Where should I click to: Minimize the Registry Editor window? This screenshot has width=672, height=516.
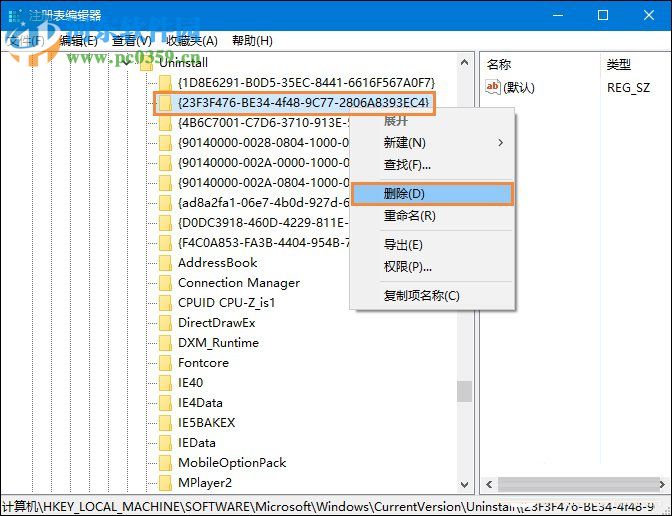pyautogui.click(x=558, y=15)
